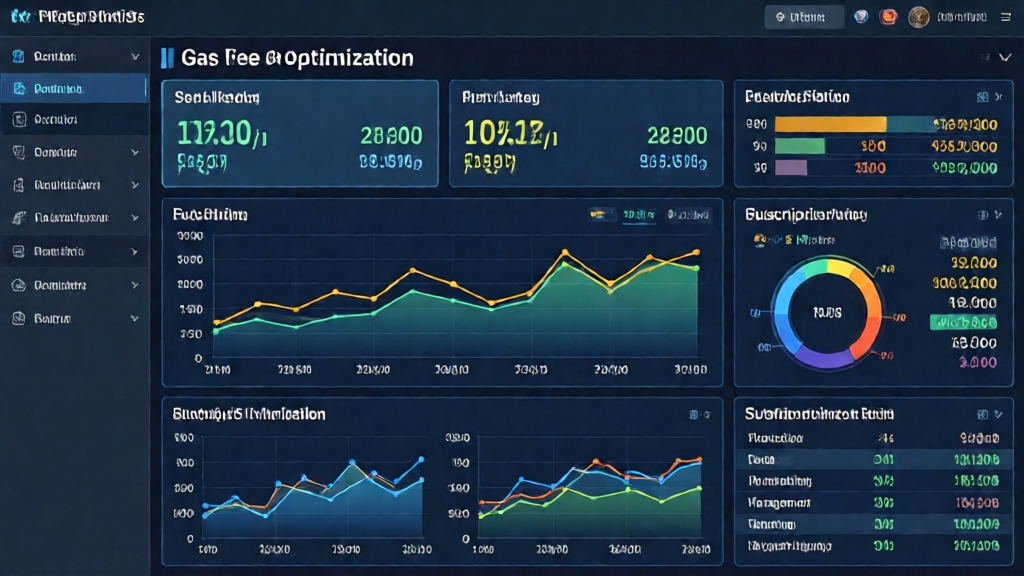The image size is (1024, 576).
Task: Click the green highlighted value beside donut chart
Action: (x=963, y=323)
